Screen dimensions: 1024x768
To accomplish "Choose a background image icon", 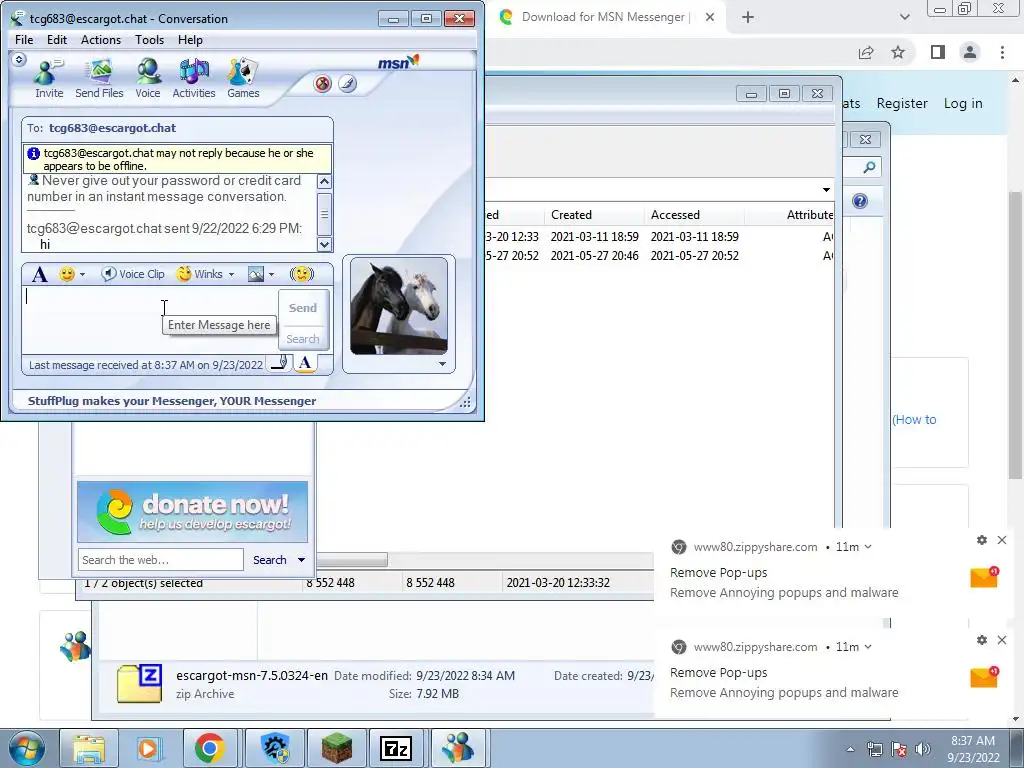I will pyautogui.click(x=256, y=274).
